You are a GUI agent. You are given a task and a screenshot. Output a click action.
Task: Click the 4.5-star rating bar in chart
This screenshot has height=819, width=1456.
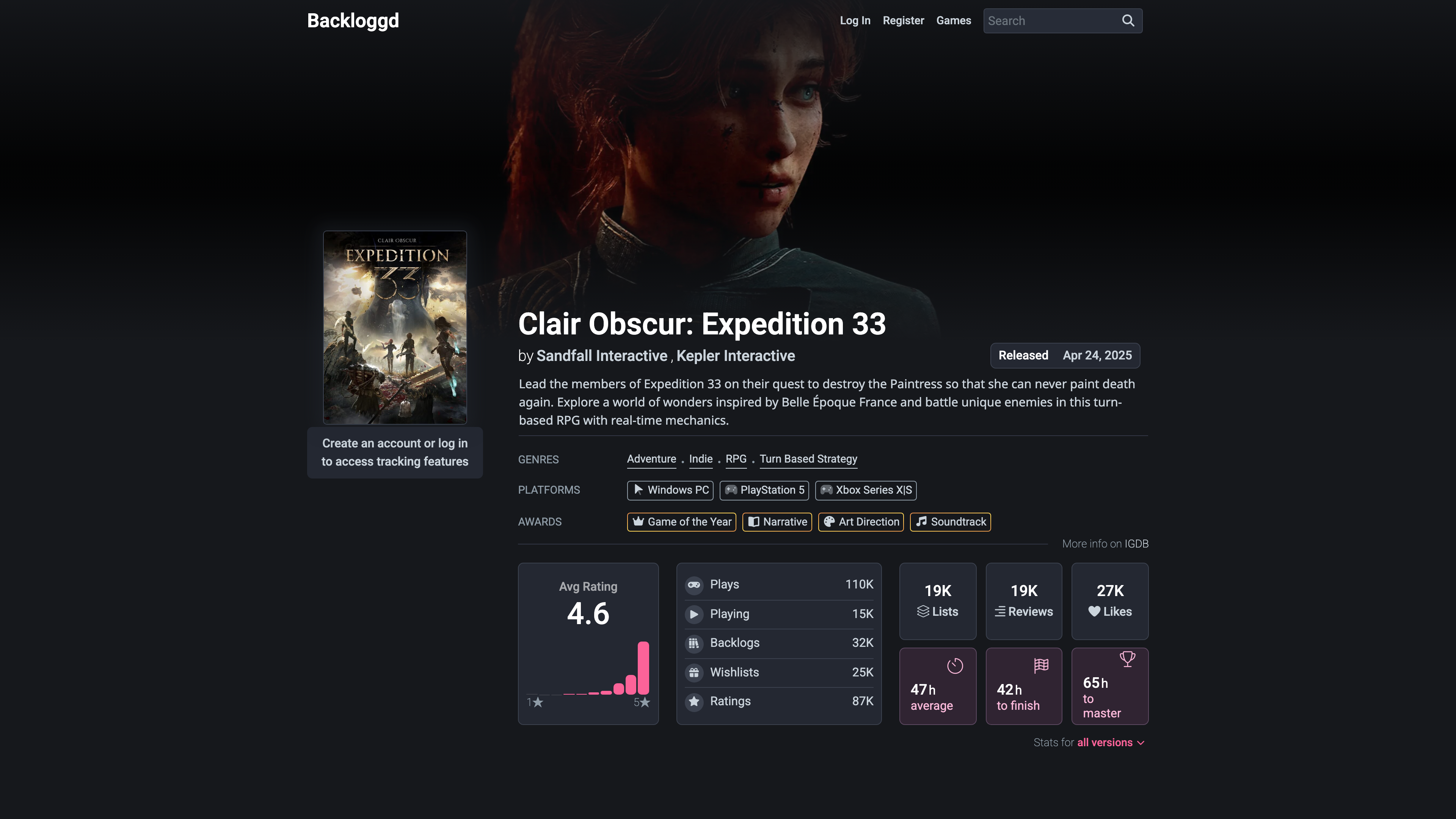point(631,684)
